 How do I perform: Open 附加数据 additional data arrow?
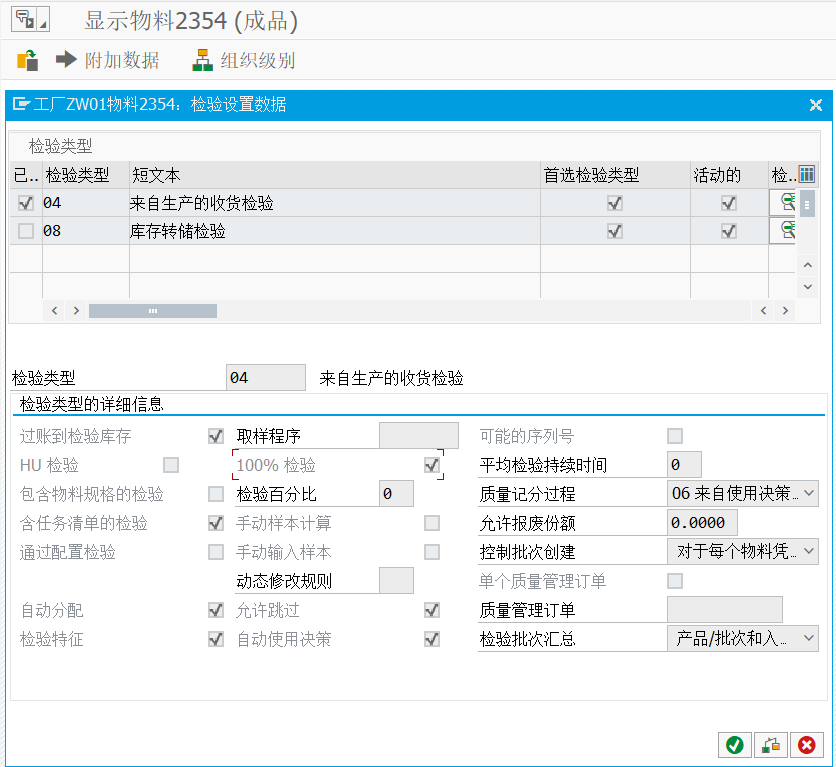click(107, 60)
